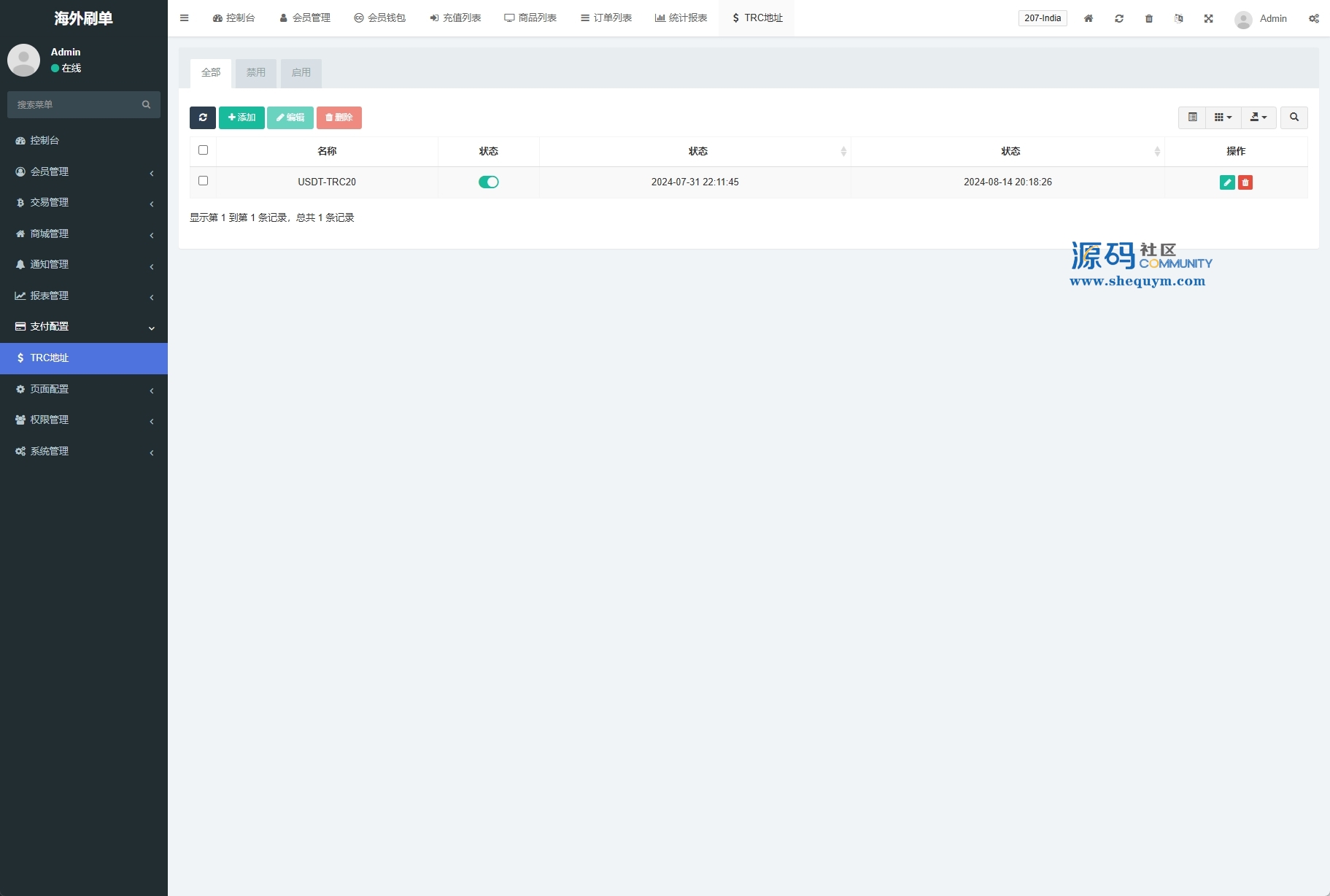Check the USDT-TRC20 row checkbox
1330x896 pixels.
tap(203, 181)
